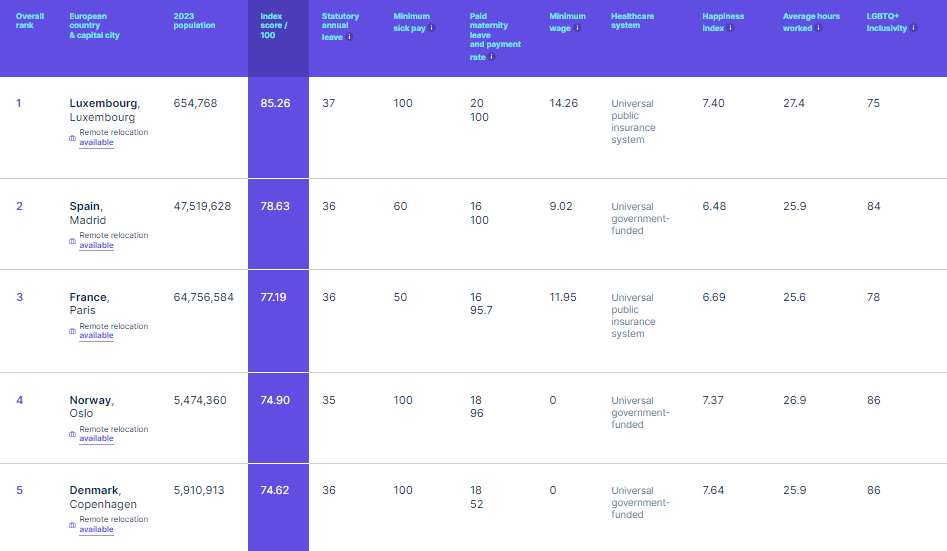Viewport: 947px width, 551px height.
Task: Open info icon for Average hours worked
Action: click(818, 29)
